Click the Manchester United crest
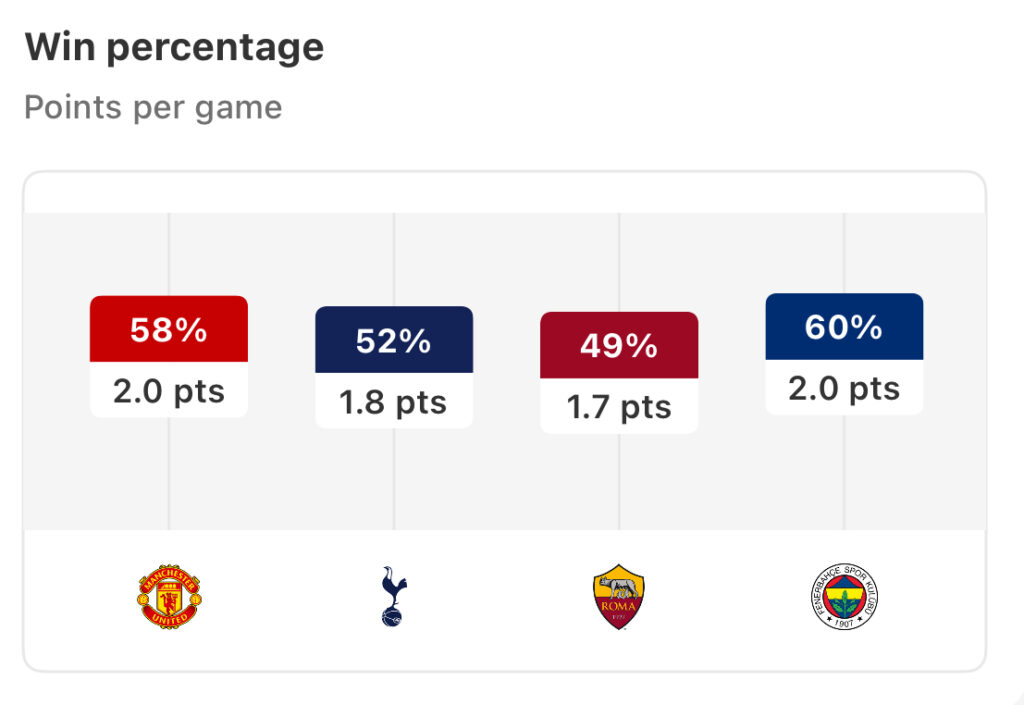Image resolution: width=1024 pixels, height=705 pixels. (169, 597)
